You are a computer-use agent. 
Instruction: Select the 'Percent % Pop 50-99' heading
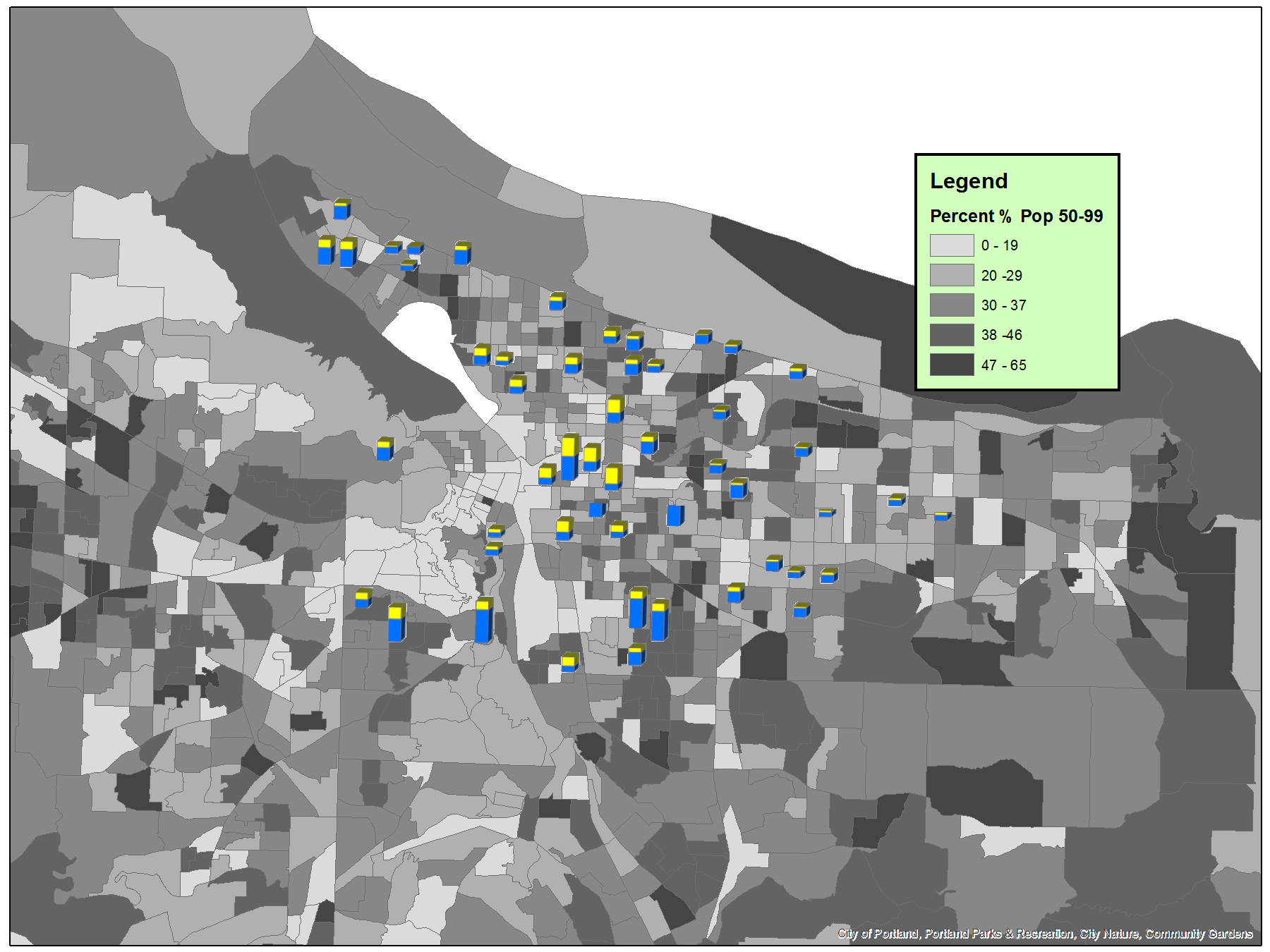[1016, 216]
